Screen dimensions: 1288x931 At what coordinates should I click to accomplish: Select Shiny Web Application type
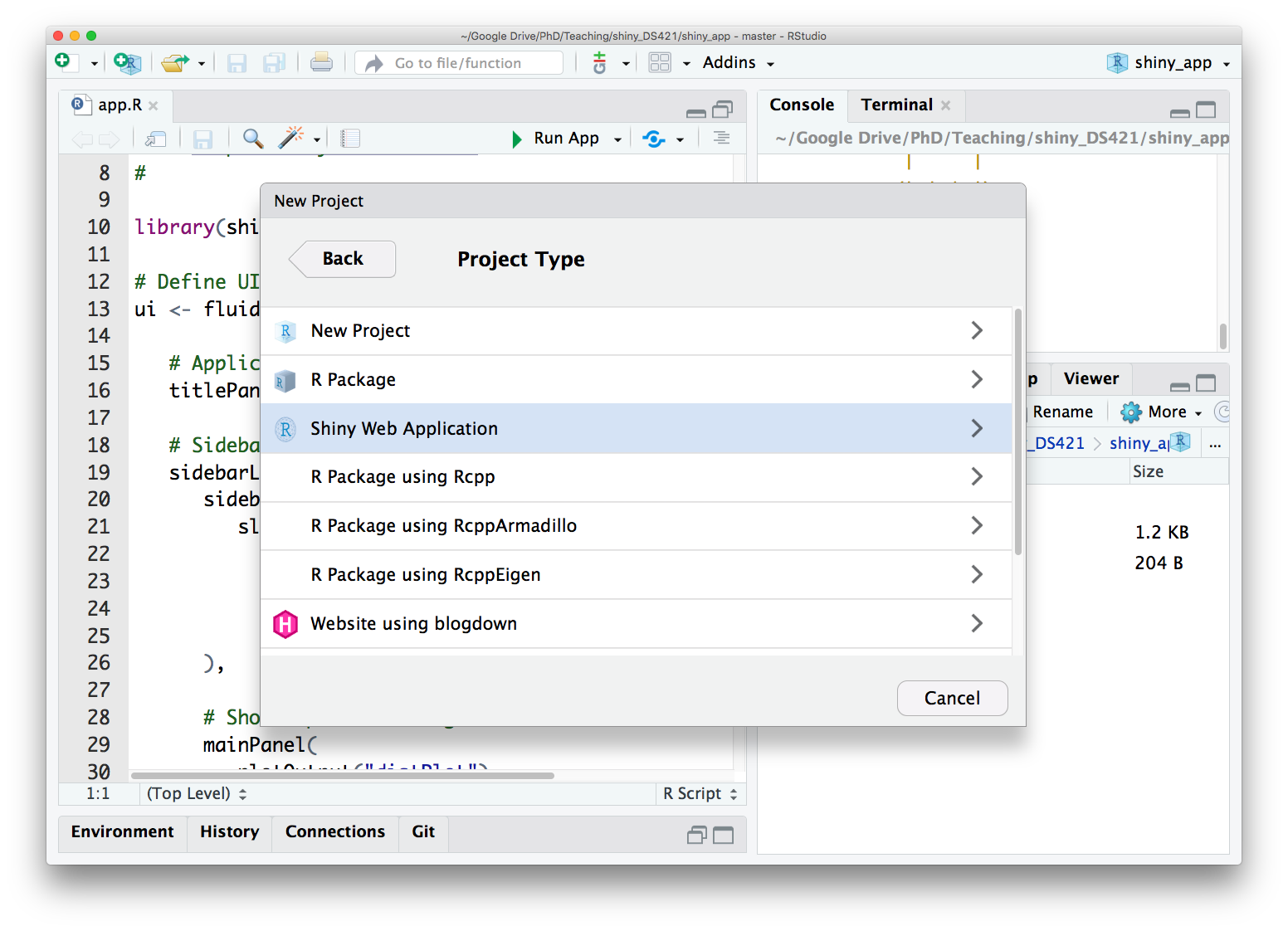coord(637,429)
